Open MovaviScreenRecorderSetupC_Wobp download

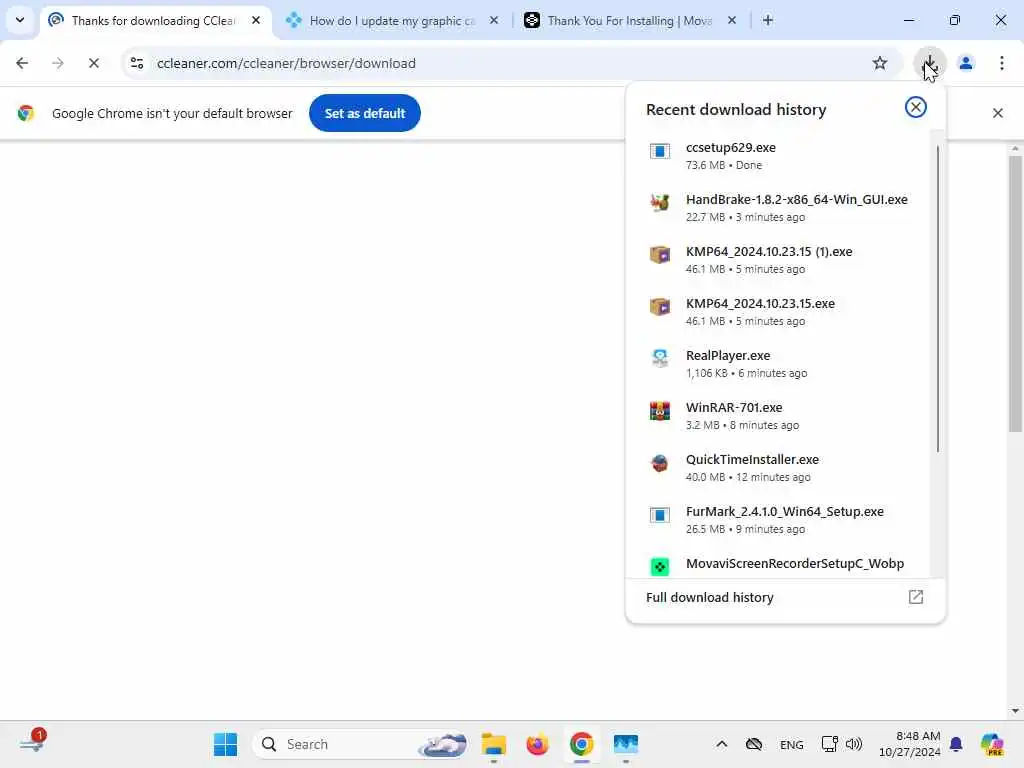[x=777, y=564]
